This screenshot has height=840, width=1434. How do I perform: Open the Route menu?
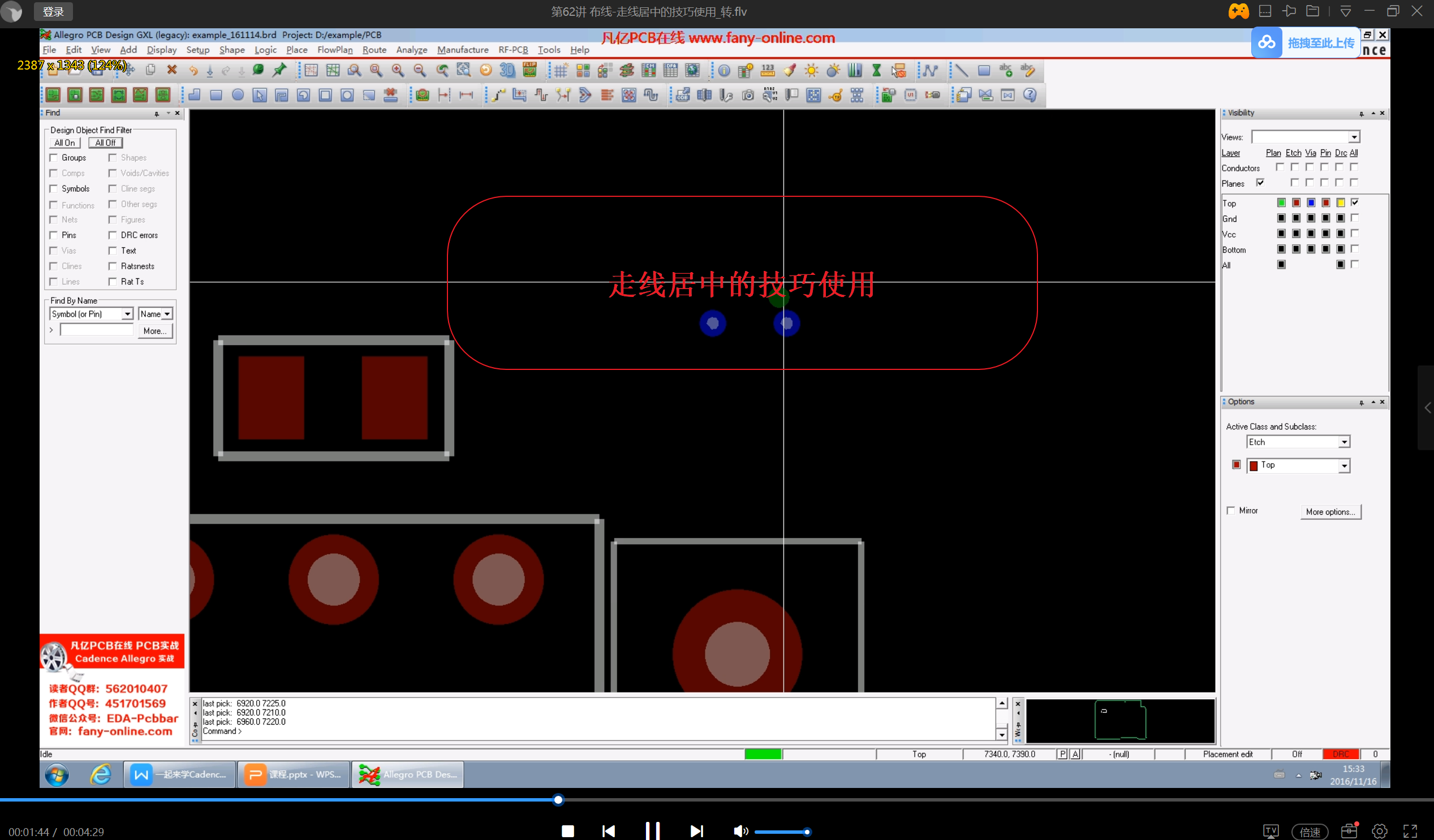[374, 50]
